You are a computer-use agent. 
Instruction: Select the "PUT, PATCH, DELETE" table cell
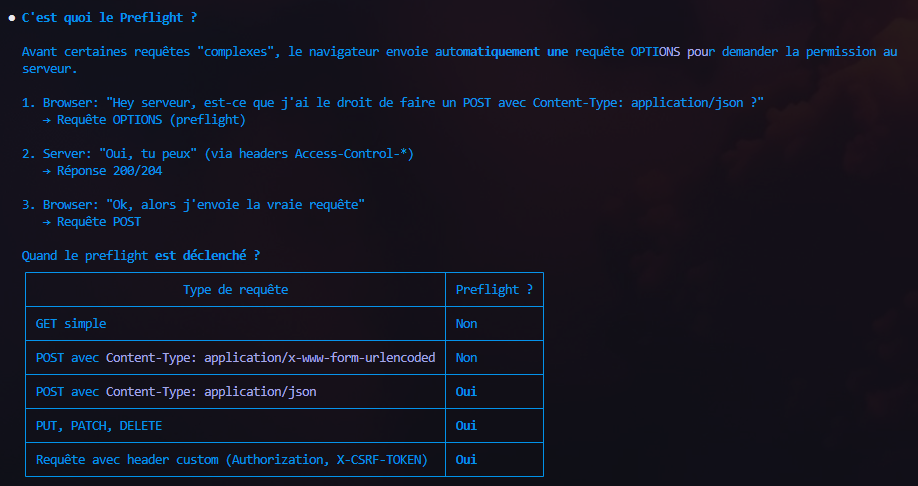click(x=98, y=426)
